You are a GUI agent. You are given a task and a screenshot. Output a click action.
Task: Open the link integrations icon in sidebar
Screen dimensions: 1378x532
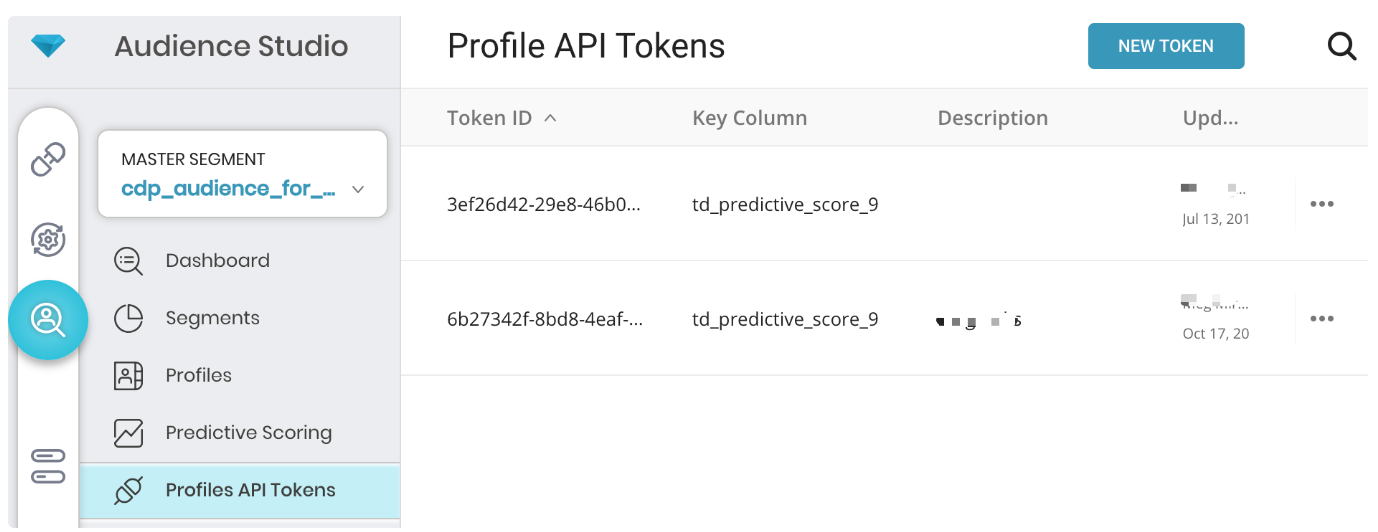[48, 159]
